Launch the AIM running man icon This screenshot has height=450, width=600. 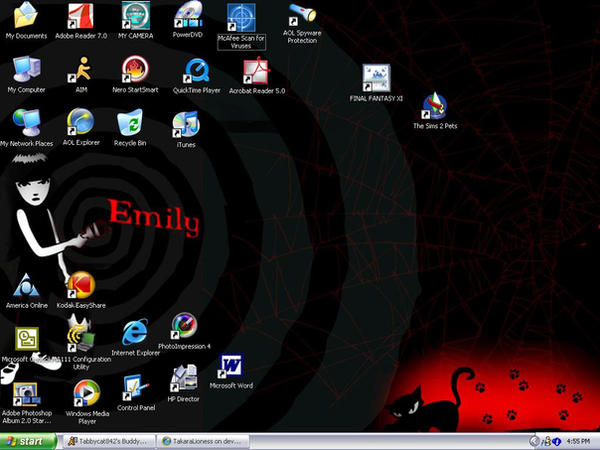[80, 70]
